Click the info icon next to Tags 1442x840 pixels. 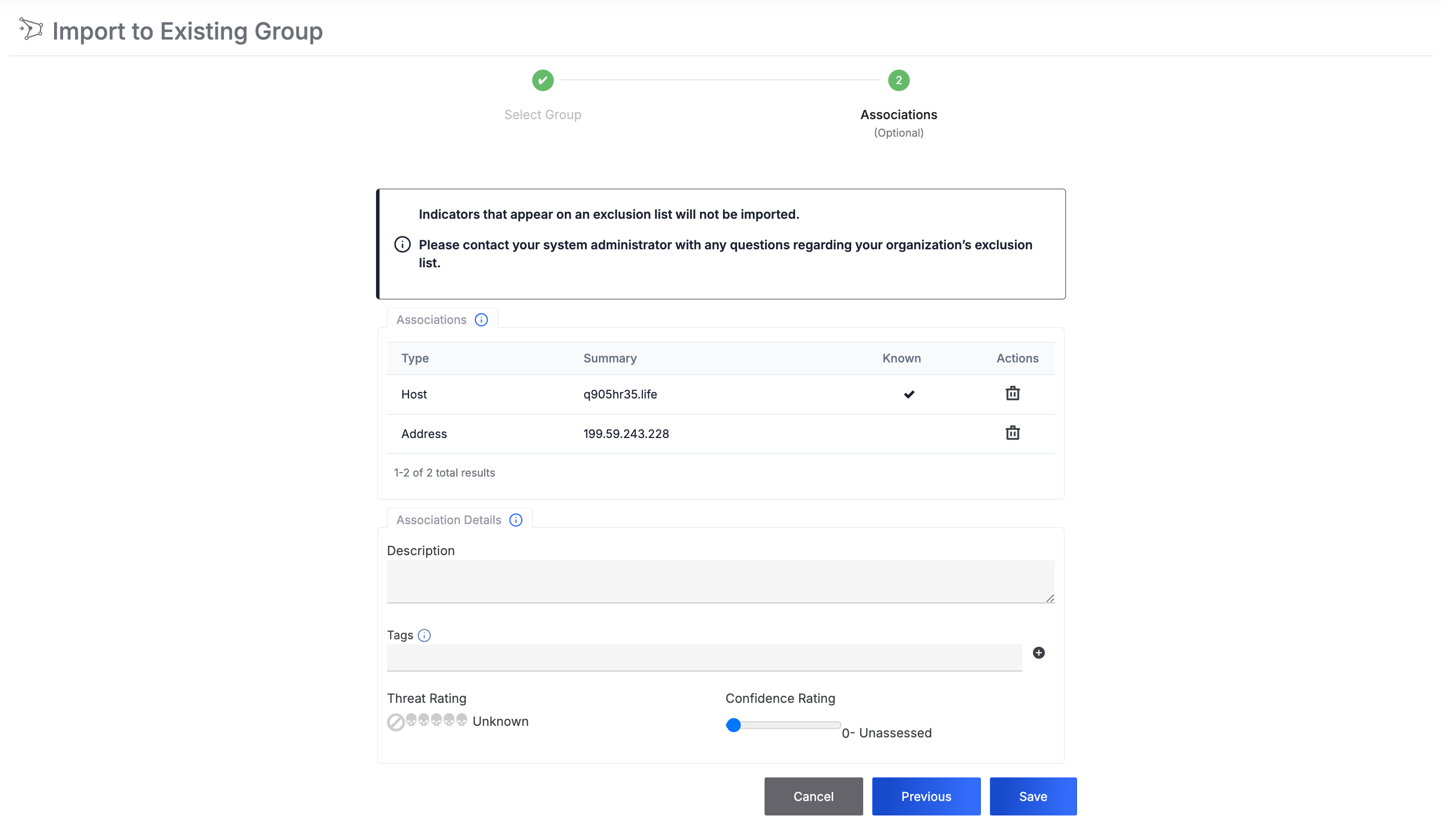point(424,635)
